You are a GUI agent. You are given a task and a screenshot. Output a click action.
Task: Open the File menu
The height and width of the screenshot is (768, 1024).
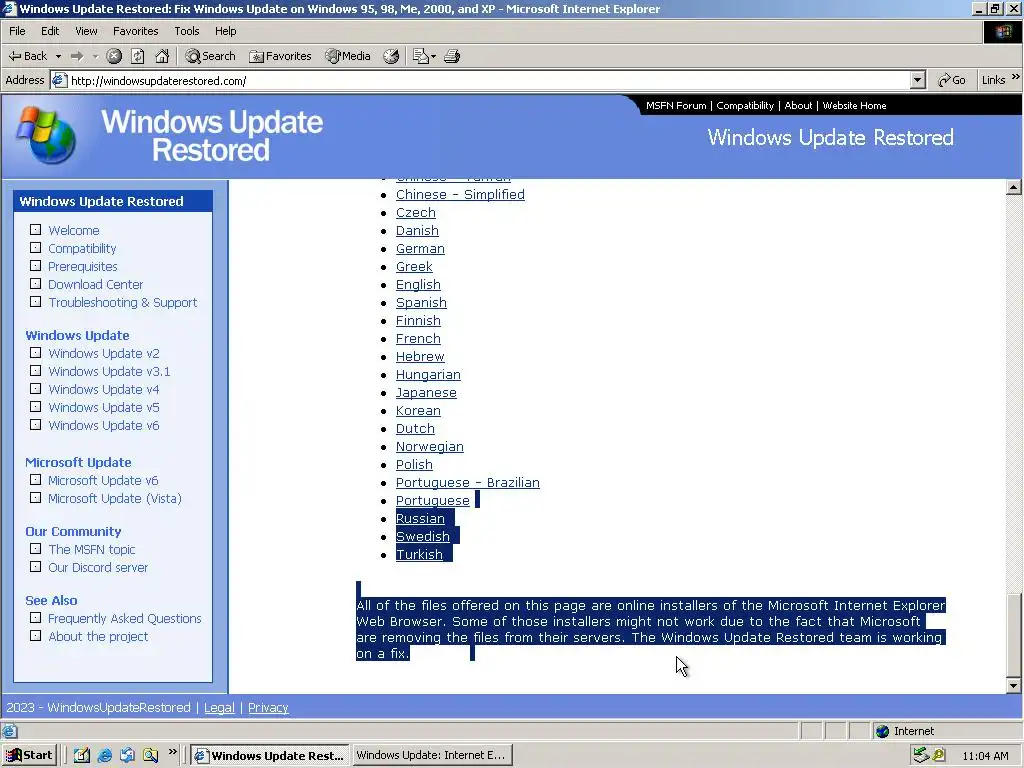pyautogui.click(x=17, y=31)
